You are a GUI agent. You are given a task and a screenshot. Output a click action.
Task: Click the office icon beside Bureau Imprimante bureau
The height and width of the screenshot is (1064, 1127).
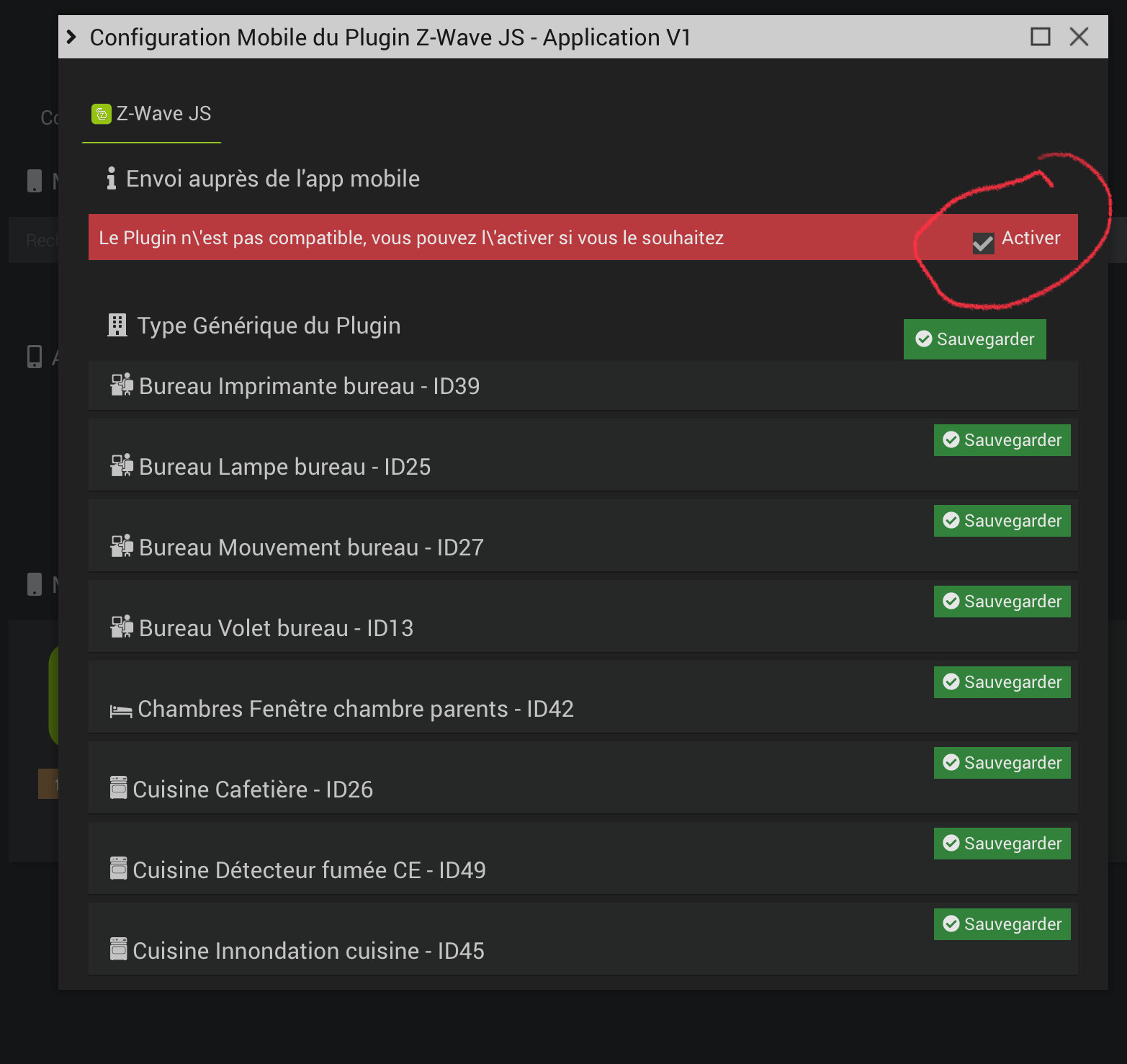point(122,385)
